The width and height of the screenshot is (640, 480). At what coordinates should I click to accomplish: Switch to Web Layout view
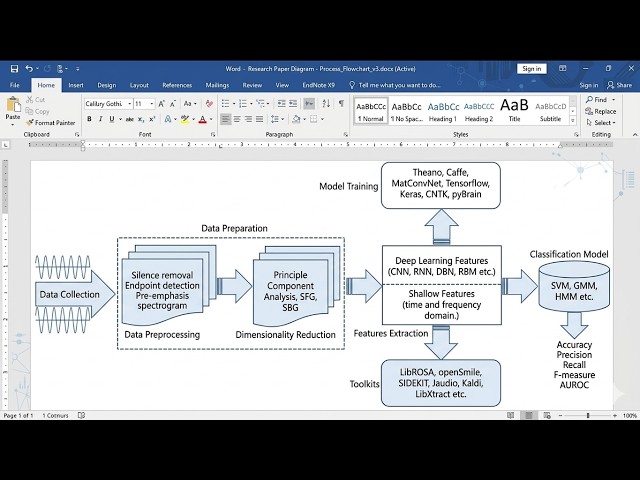pos(547,415)
